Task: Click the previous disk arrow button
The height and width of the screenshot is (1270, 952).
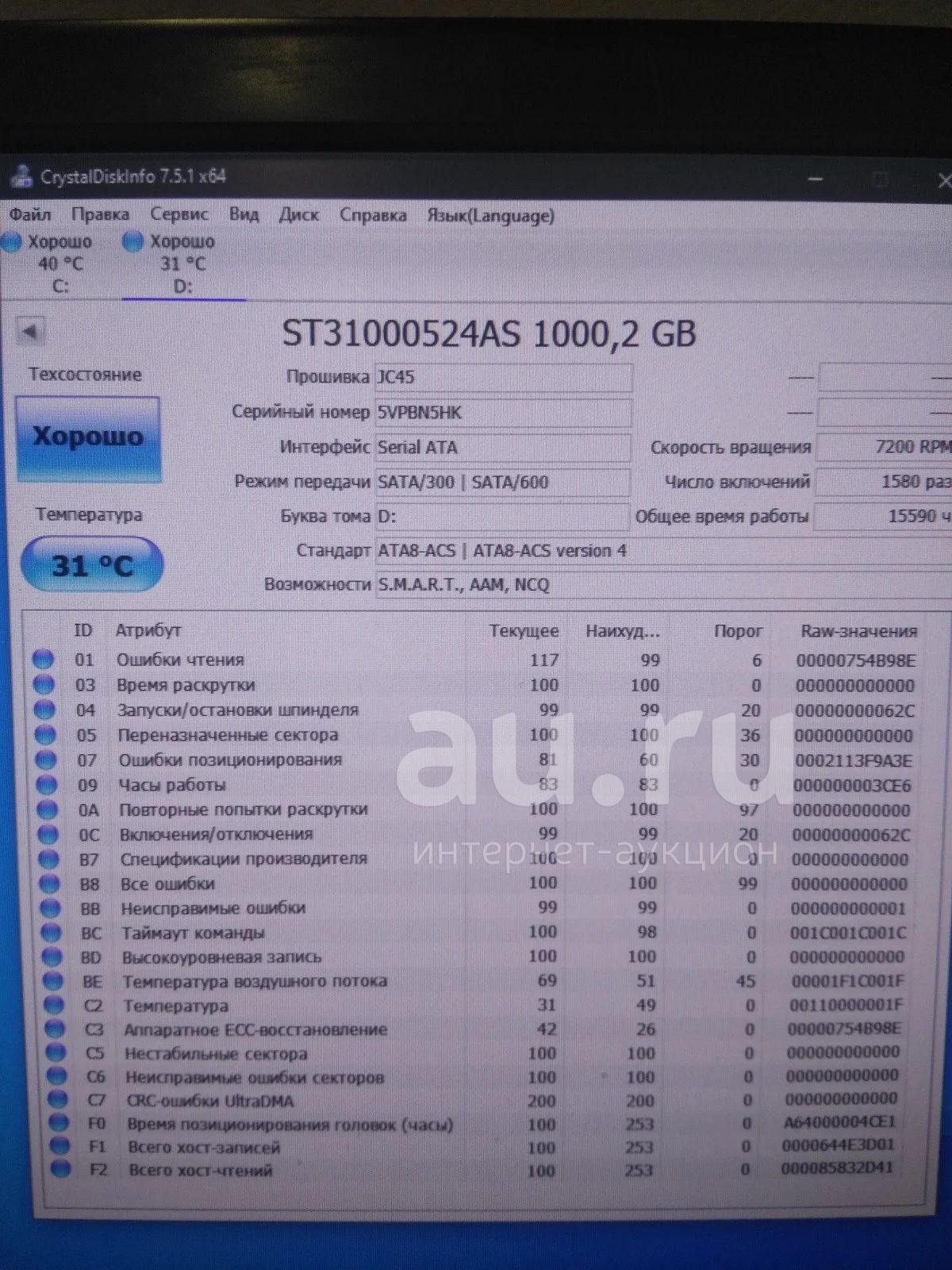Action: coord(30,330)
